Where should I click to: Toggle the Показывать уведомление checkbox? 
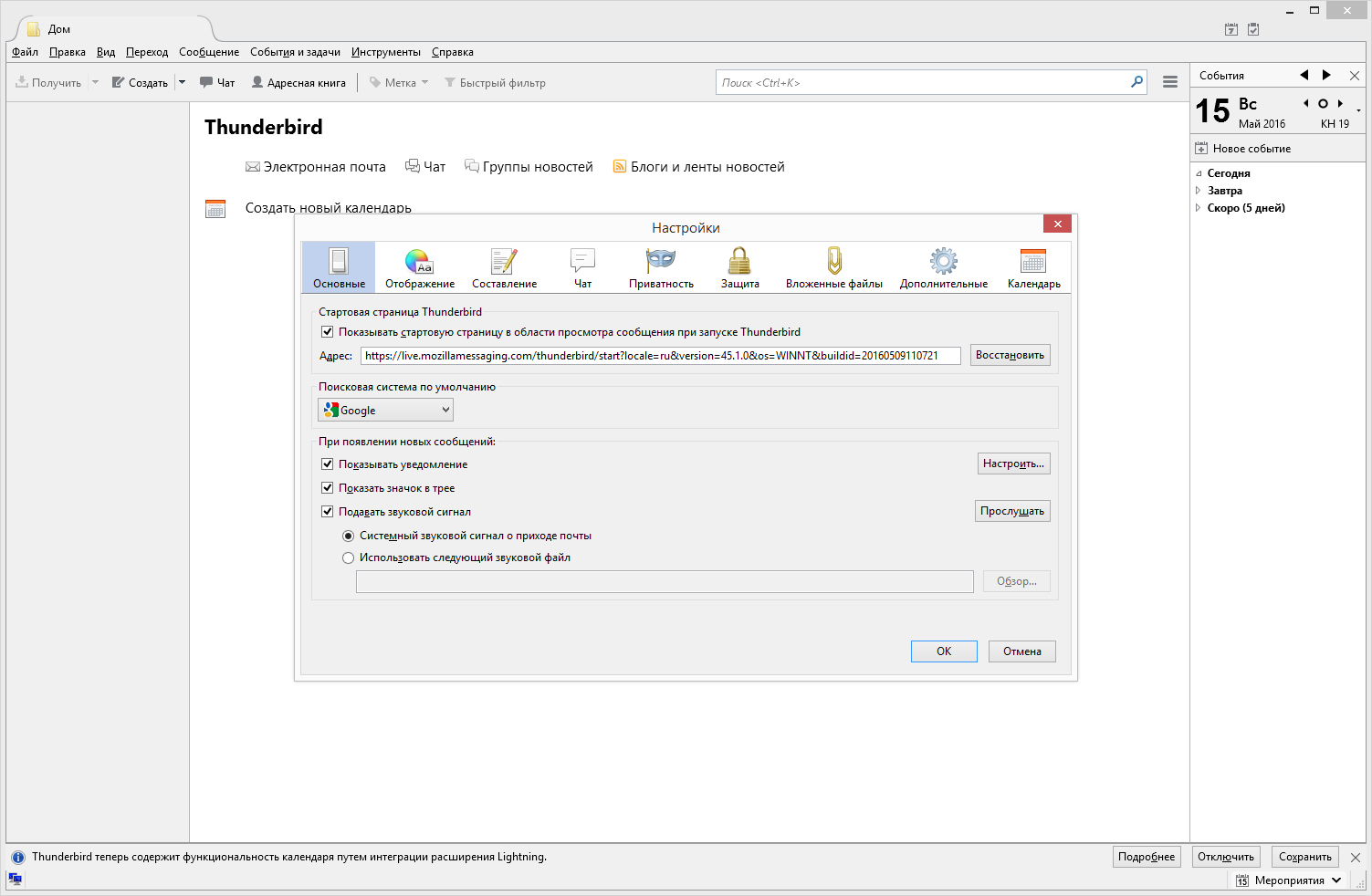click(327, 464)
